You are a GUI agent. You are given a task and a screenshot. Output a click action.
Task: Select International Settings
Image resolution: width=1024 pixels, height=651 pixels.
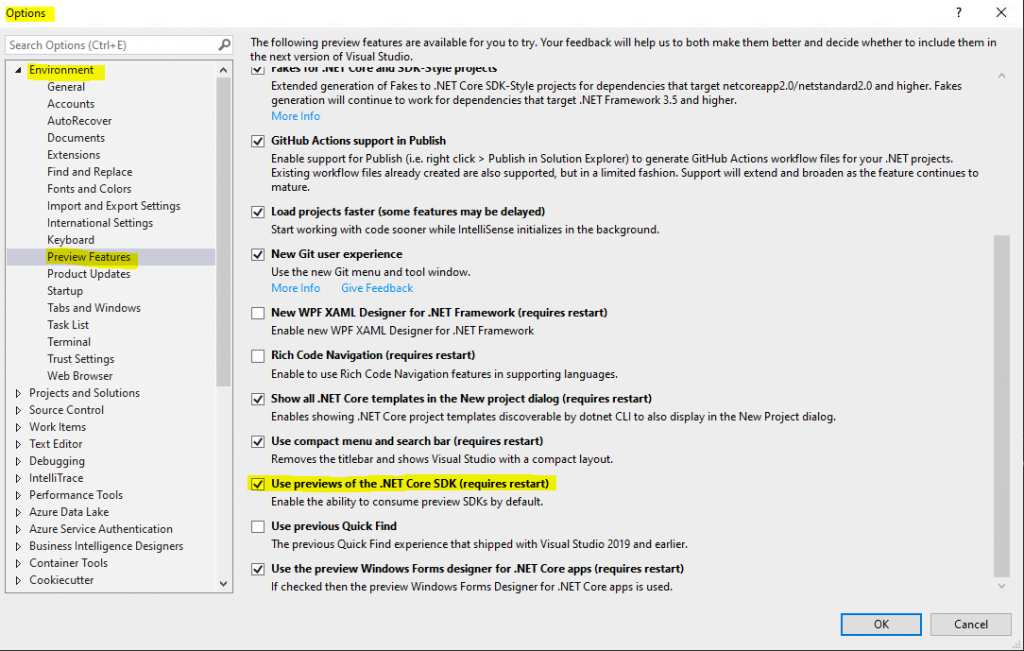(x=100, y=223)
